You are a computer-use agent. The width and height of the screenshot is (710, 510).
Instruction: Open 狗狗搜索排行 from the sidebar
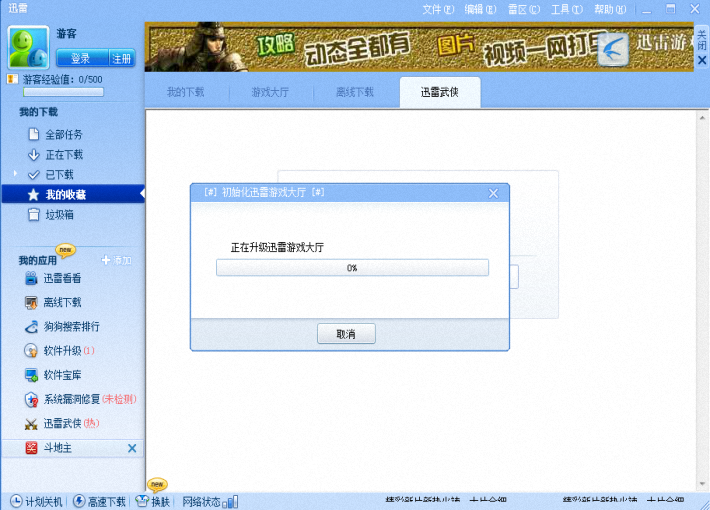tap(70, 327)
